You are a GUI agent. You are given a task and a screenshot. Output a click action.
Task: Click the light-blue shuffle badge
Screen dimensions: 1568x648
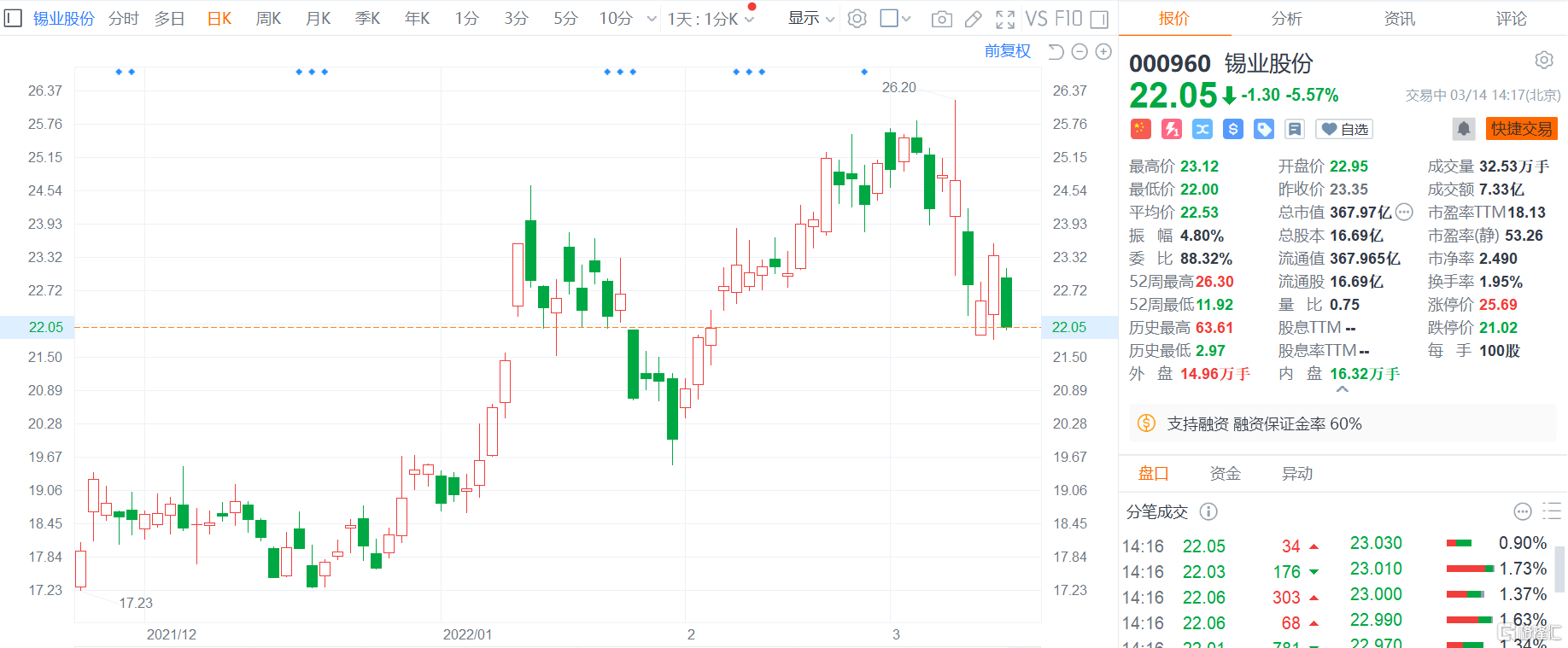[1202, 129]
